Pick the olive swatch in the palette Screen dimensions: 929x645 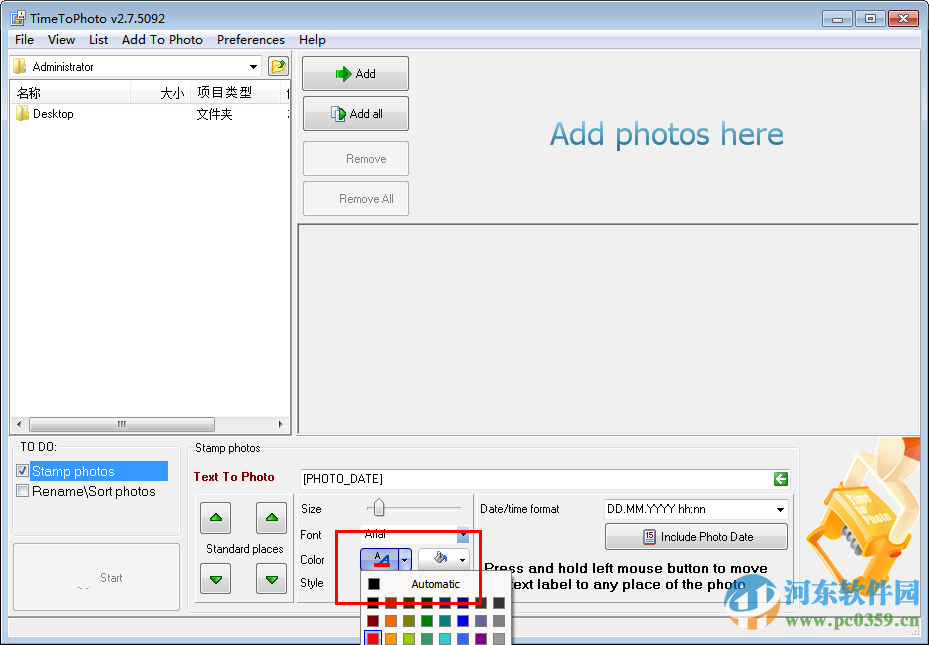point(409,621)
